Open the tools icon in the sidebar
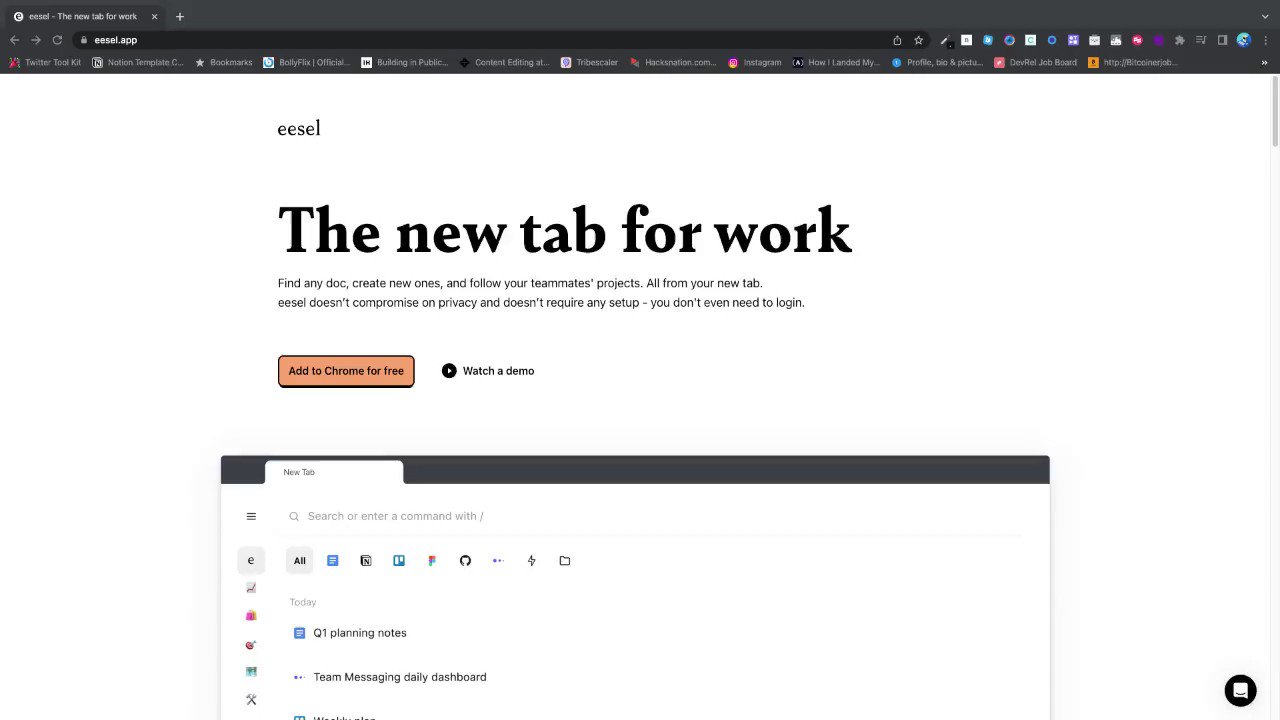This screenshot has width=1280, height=720. [251, 699]
